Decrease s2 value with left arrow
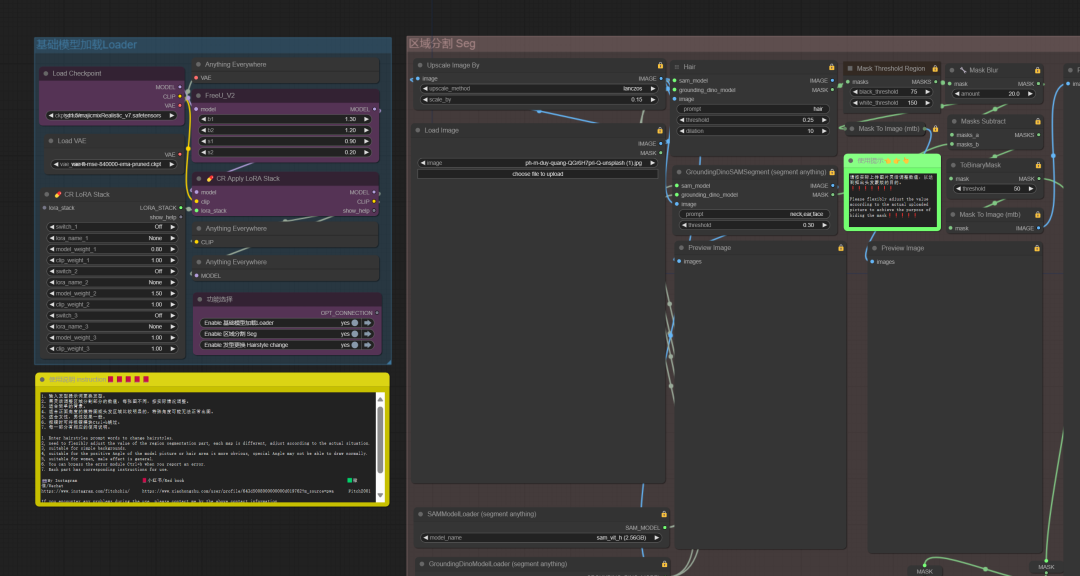The width and height of the screenshot is (1080, 576). pyautogui.click(x=204, y=152)
